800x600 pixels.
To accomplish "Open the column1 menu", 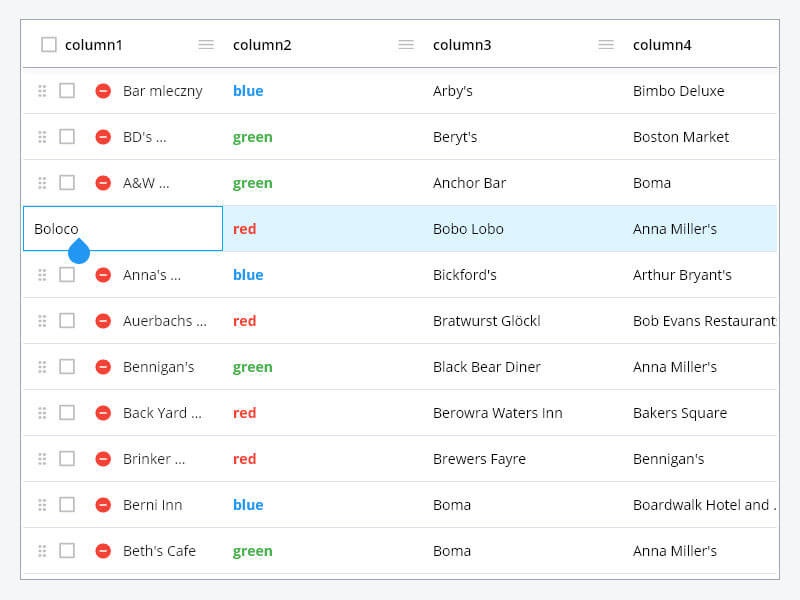I will click(206, 44).
